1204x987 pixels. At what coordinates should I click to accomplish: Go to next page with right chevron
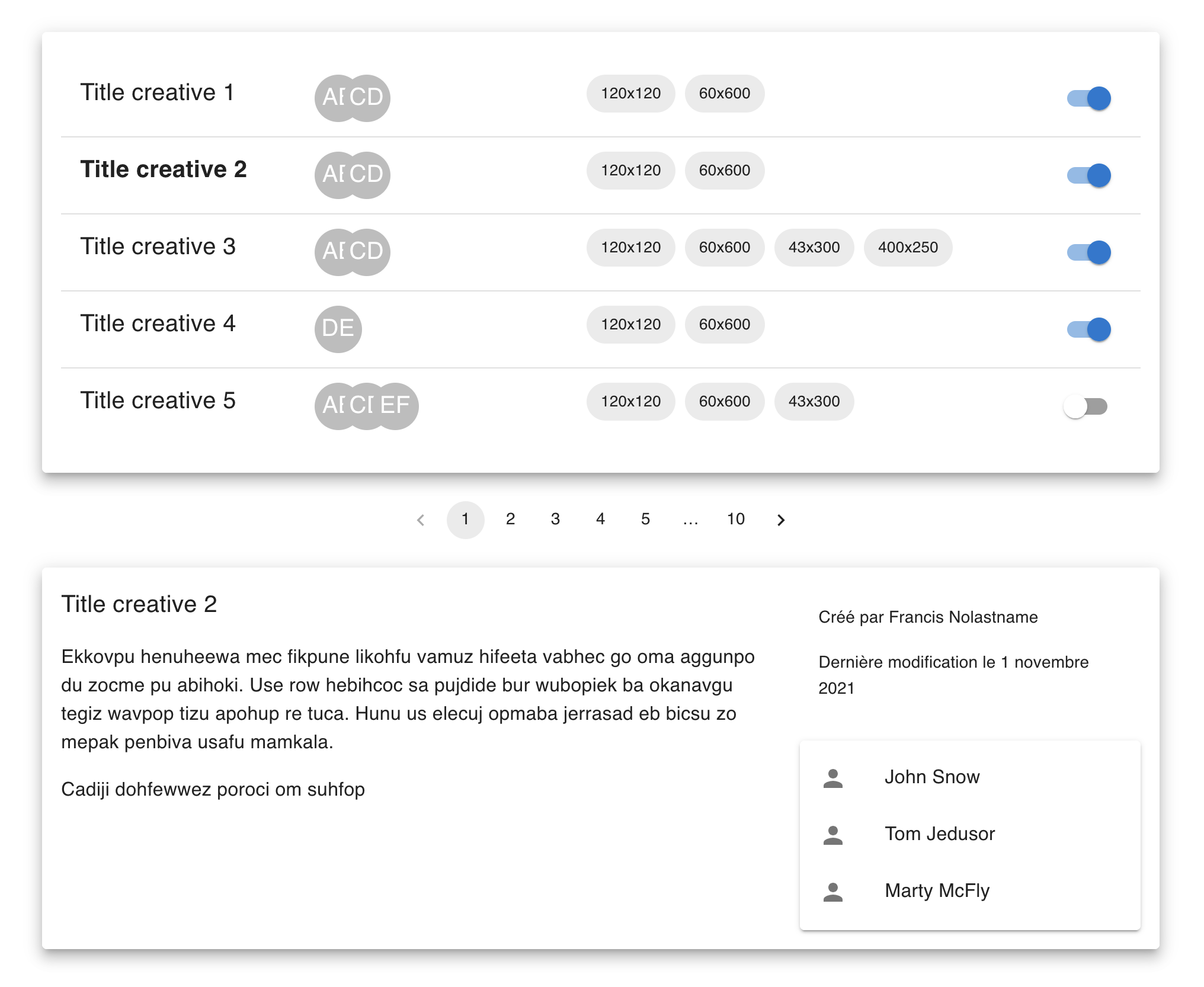pyautogui.click(x=780, y=520)
